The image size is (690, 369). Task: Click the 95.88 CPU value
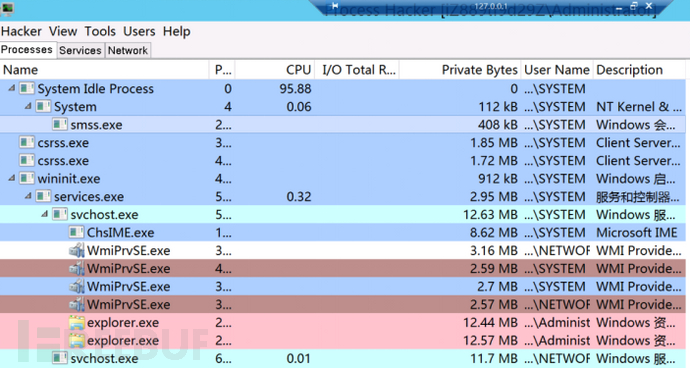tap(295, 88)
